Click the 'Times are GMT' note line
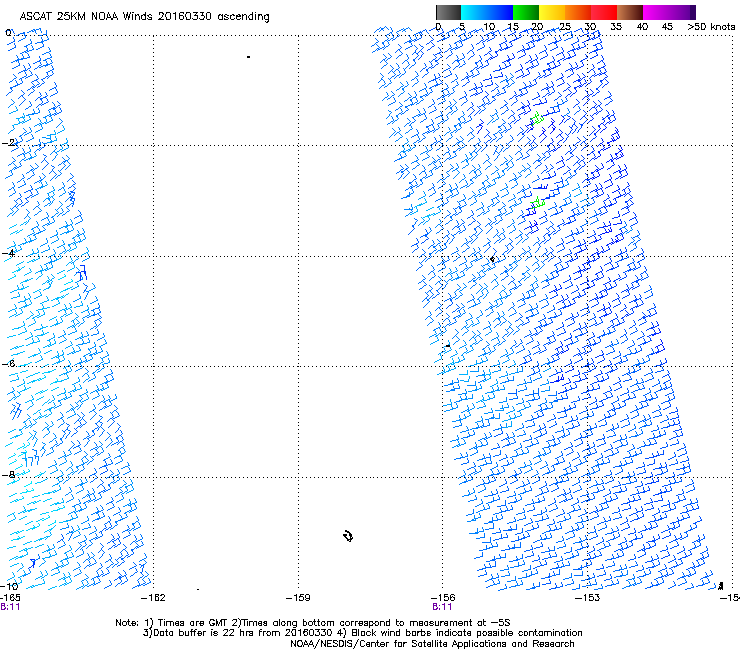This screenshot has height=650, width=740. (x=313, y=623)
